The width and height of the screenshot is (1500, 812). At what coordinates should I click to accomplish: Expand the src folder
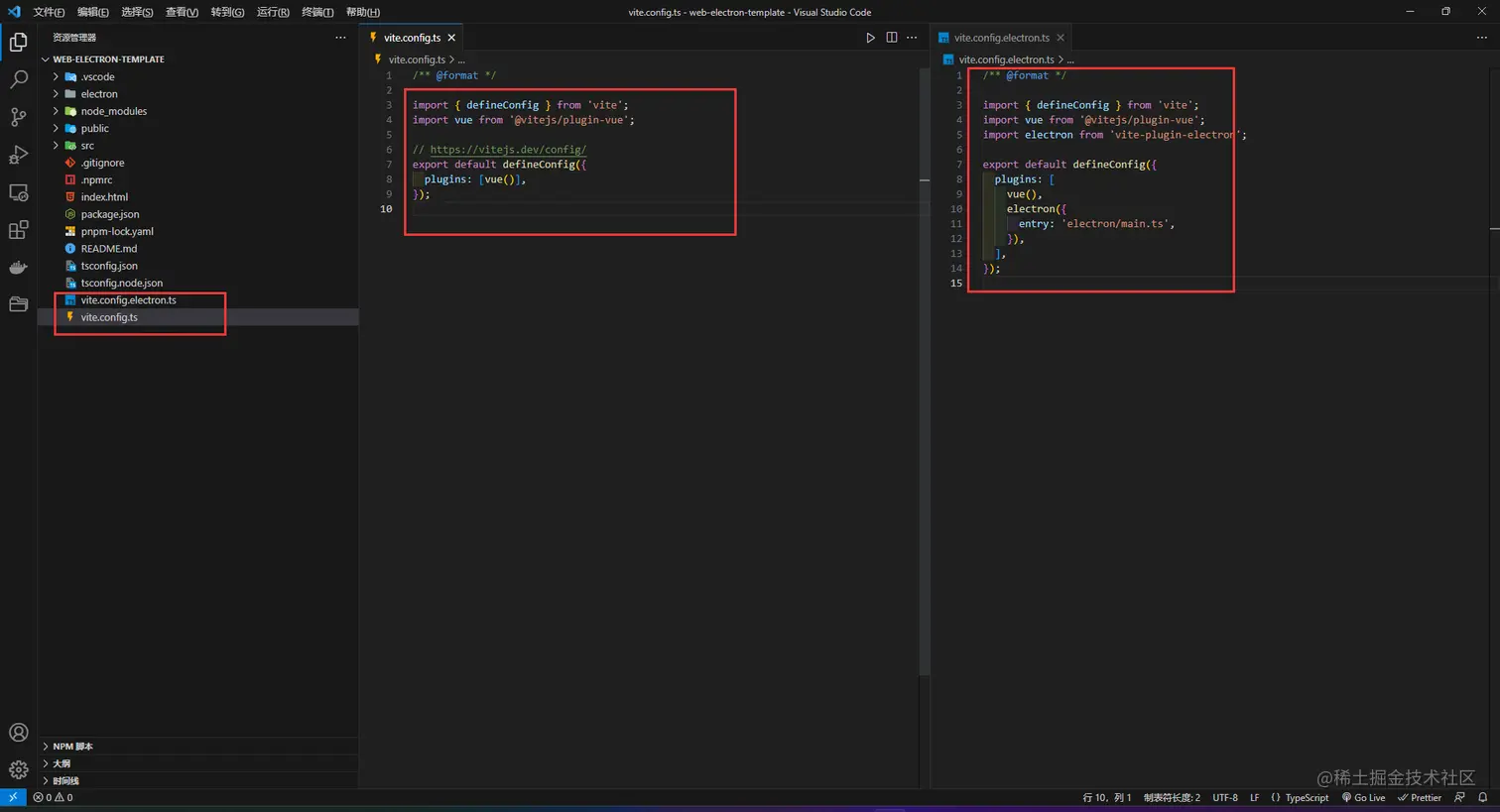click(87, 146)
